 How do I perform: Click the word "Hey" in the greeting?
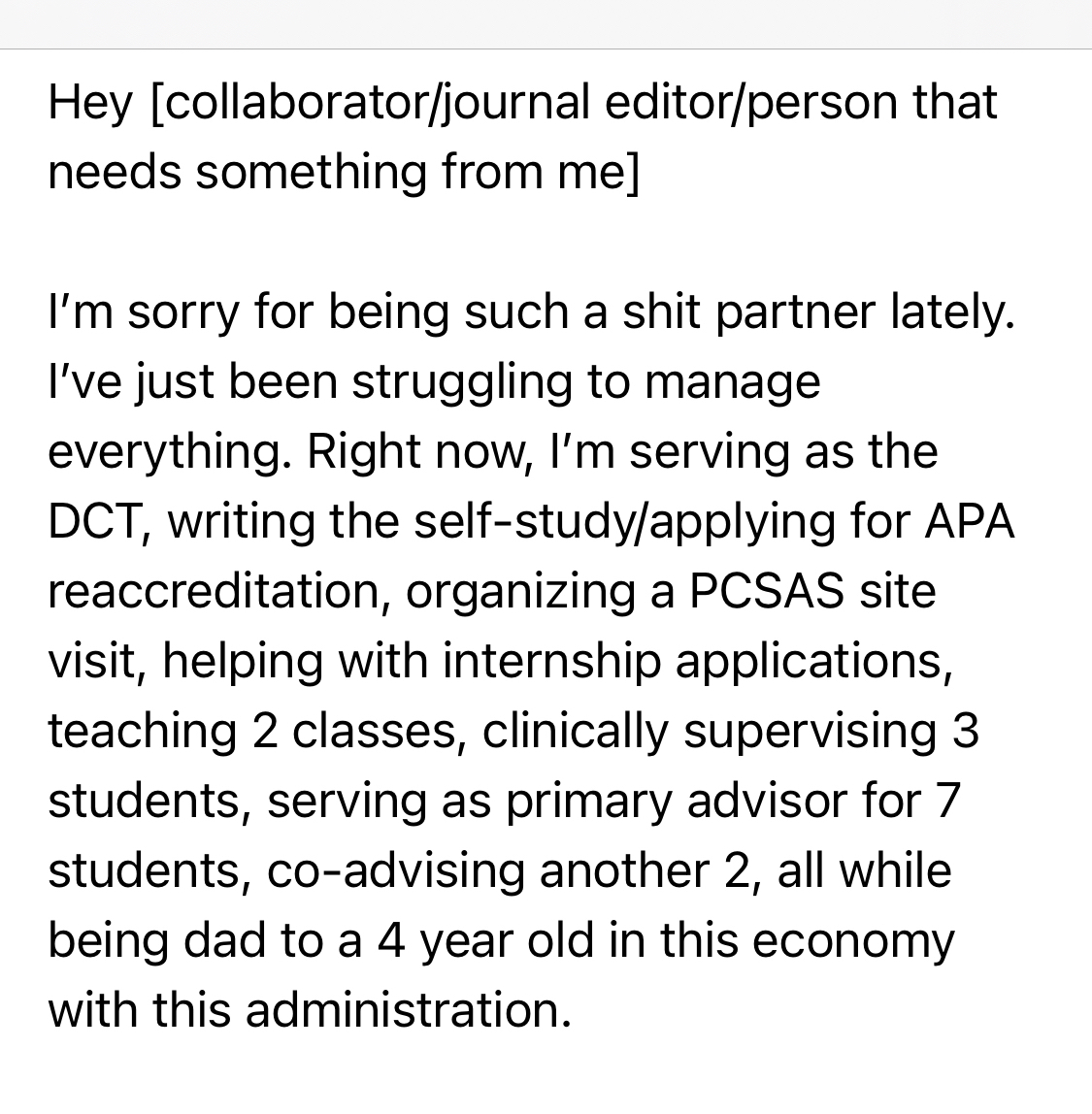[90, 103]
